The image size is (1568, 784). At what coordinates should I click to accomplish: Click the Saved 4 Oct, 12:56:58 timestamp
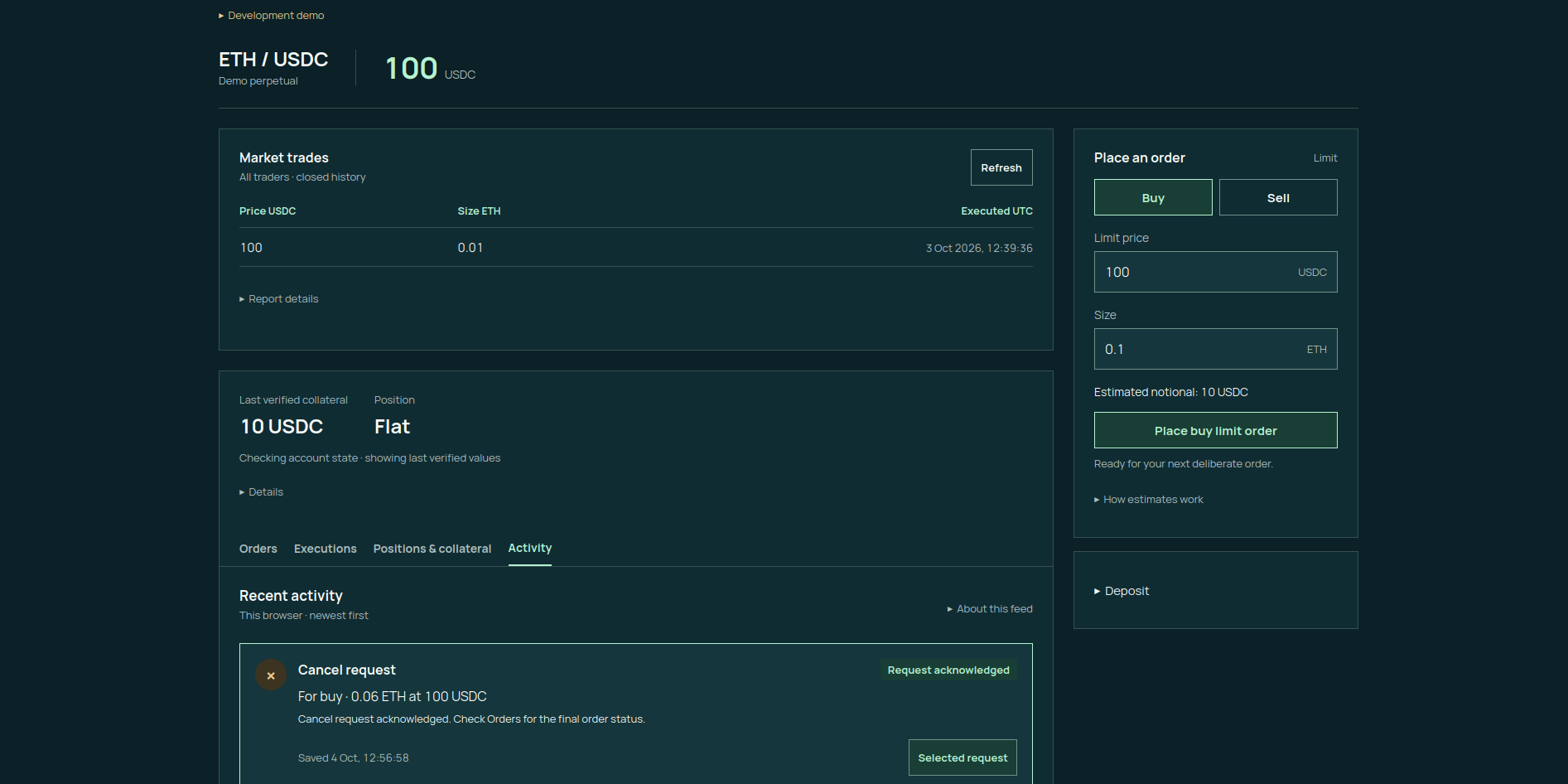point(354,758)
